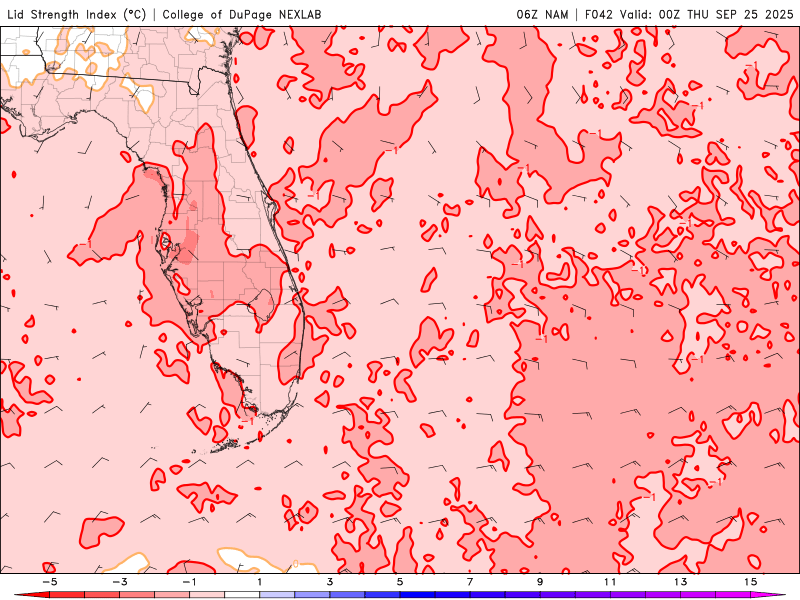Click the colorbar label "9"

(x=540, y=582)
